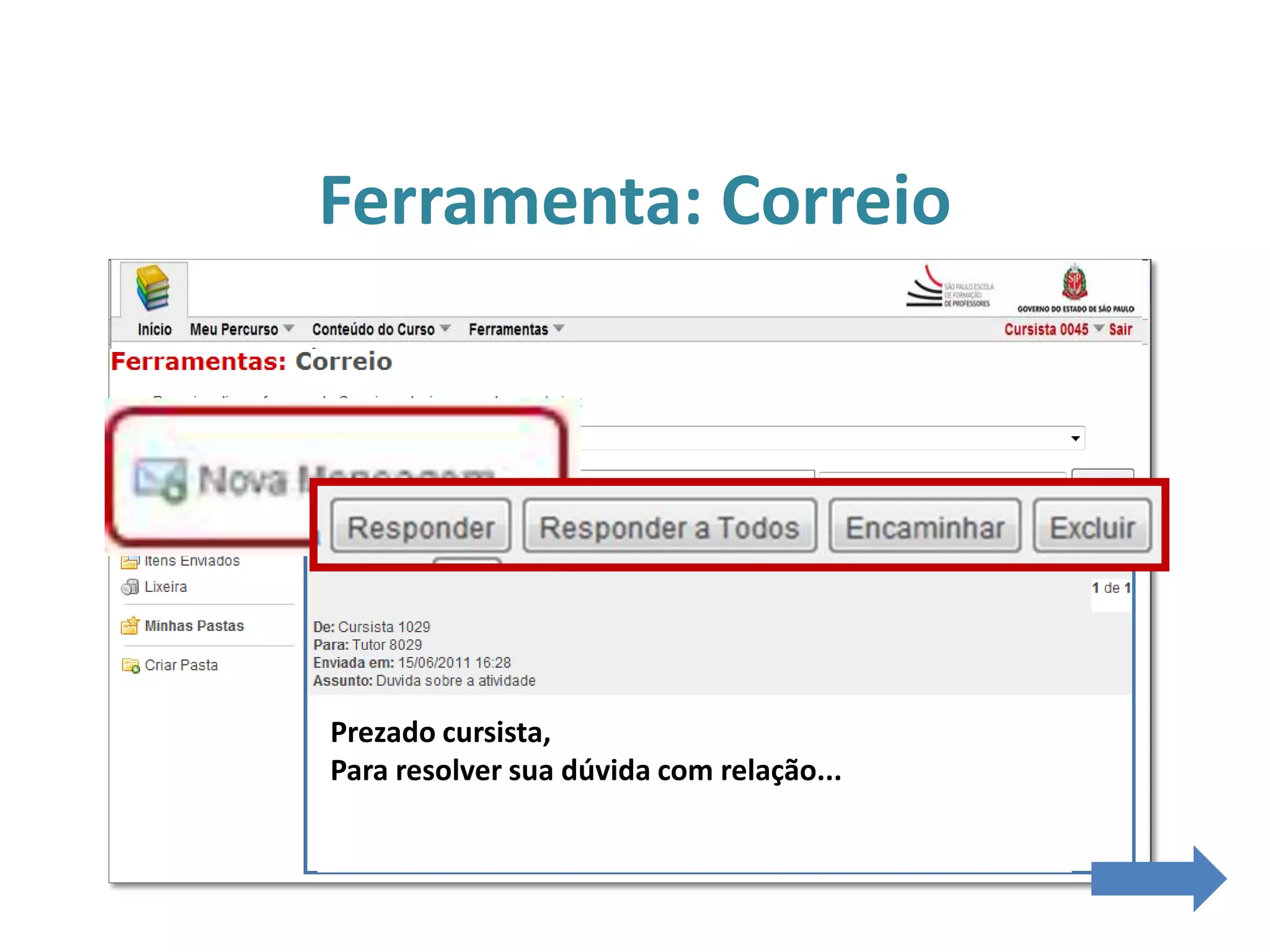Open the Ferramentas menu
The image size is (1270, 952).
(x=508, y=329)
